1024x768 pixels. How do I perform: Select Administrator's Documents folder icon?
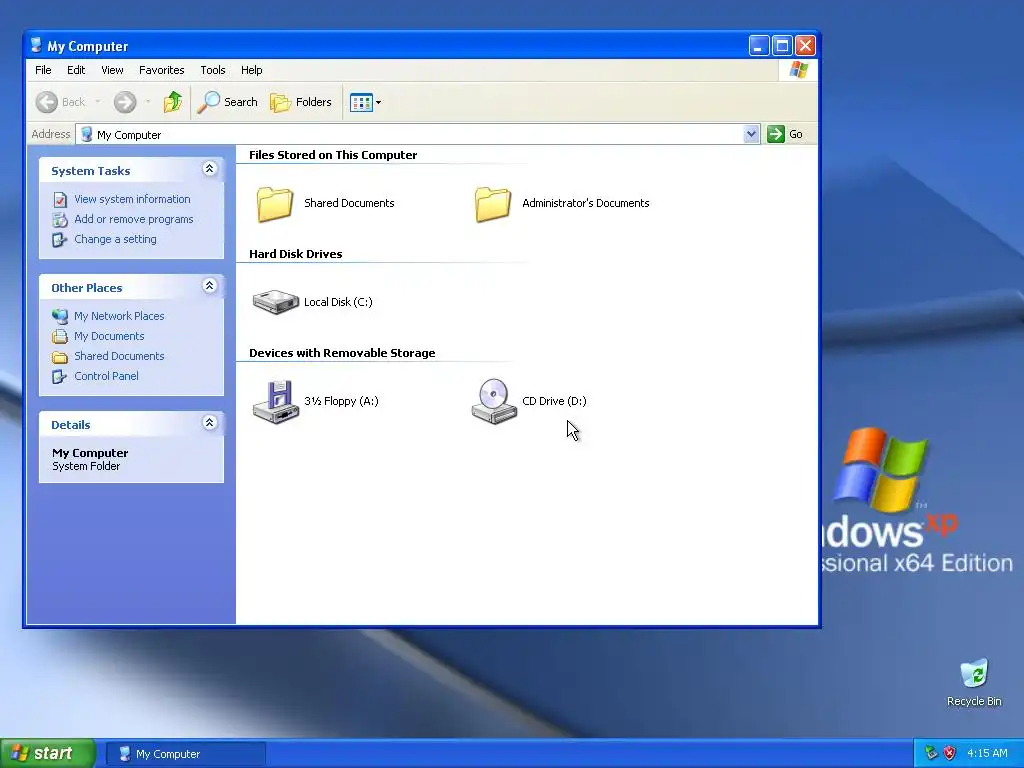point(492,204)
